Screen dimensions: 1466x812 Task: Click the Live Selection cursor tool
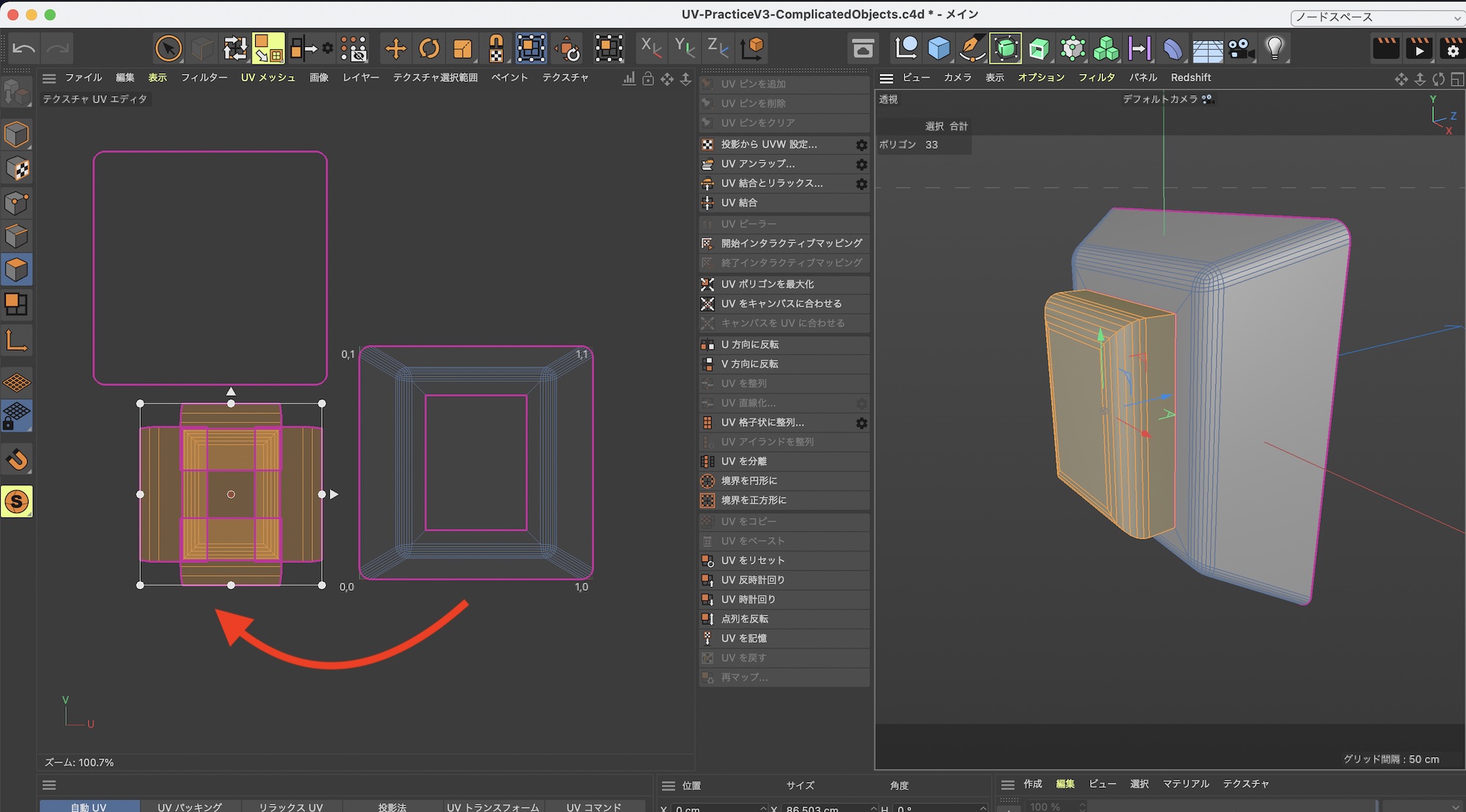pos(169,49)
